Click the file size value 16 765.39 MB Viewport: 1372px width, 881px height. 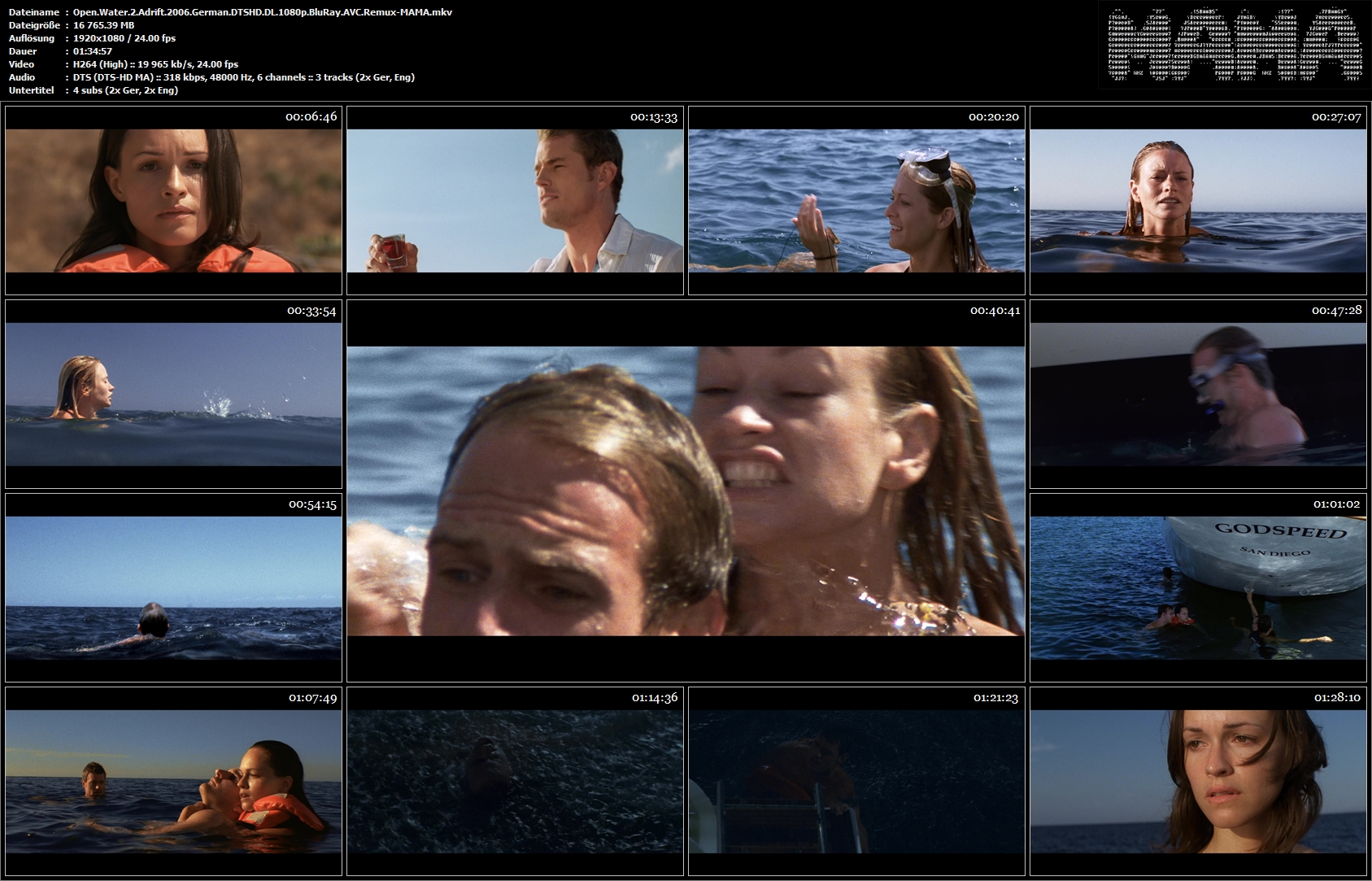pyautogui.click(x=104, y=25)
